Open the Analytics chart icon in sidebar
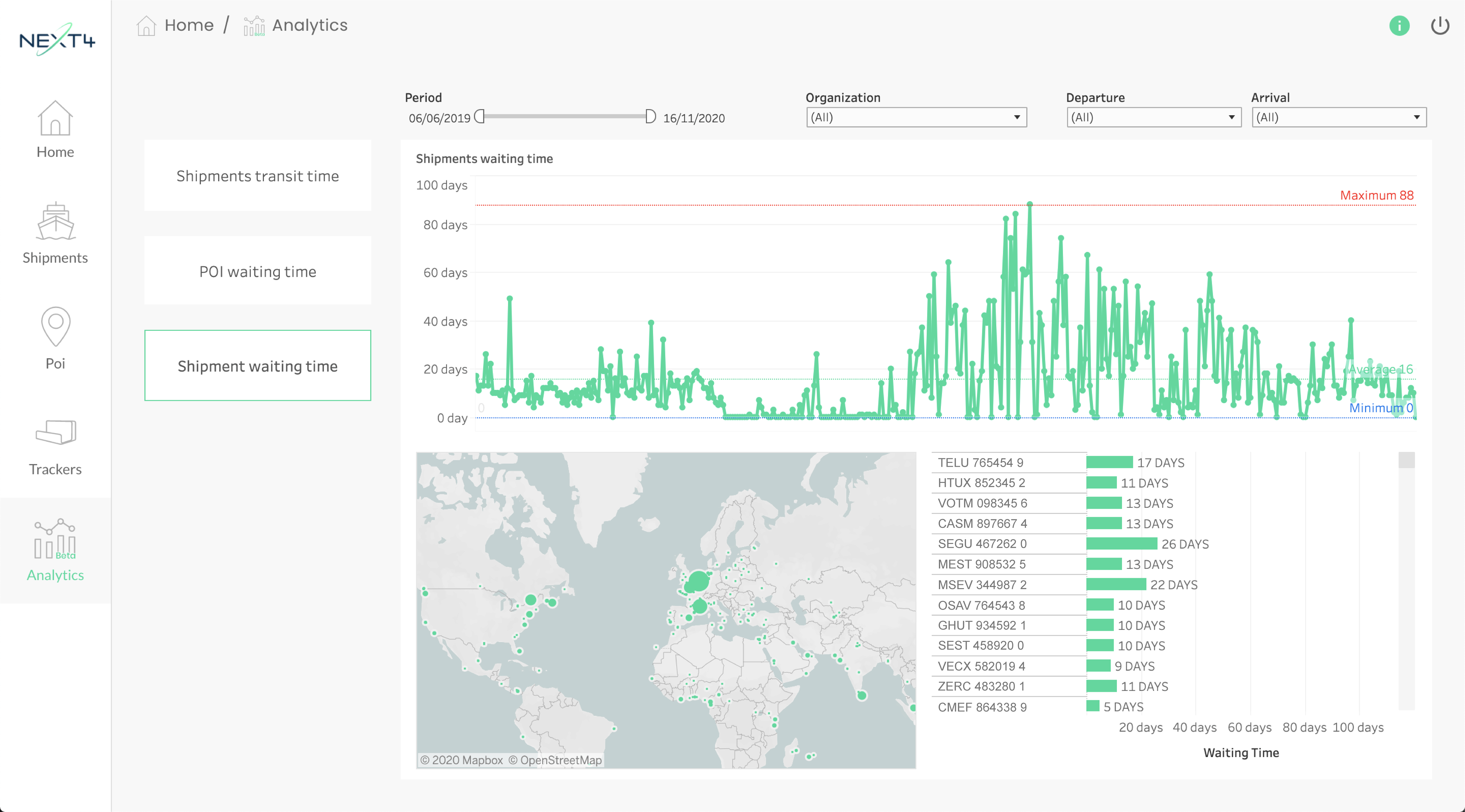 tap(55, 539)
